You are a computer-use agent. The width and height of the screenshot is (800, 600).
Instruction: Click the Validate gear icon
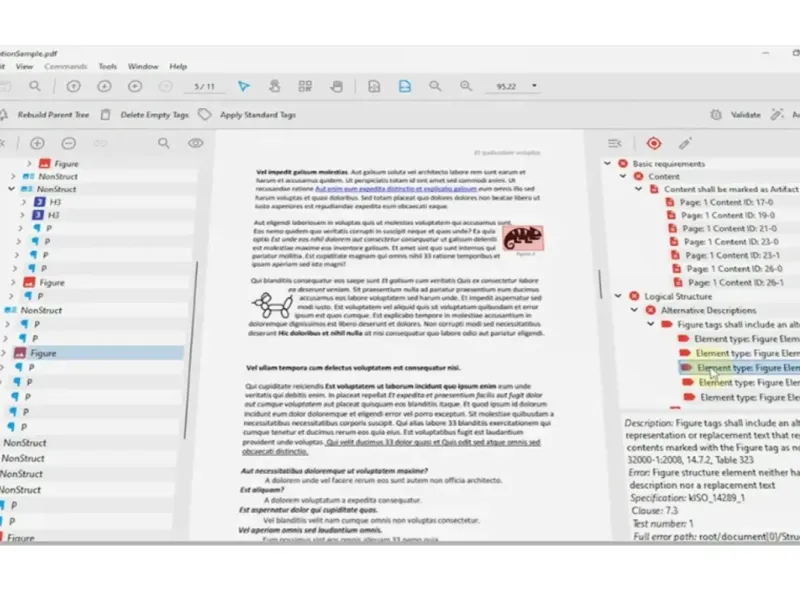pyautogui.click(x=716, y=115)
